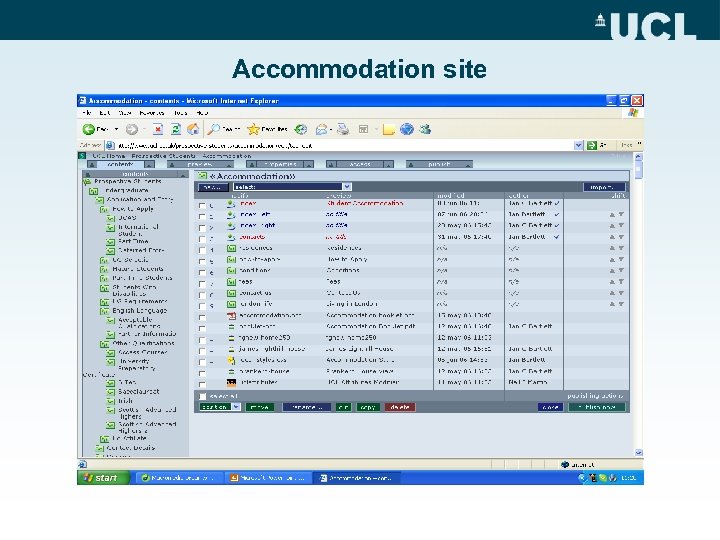720x540 pixels.
Task: Open the address bar dropdown arrow
Action: [x=579, y=146]
